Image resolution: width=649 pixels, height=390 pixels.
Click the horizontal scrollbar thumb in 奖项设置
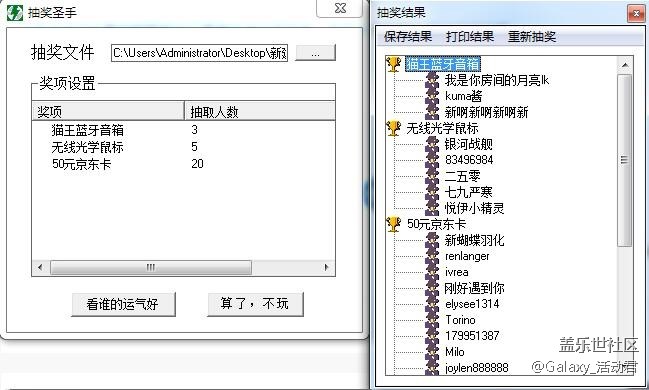[x=151, y=267]
